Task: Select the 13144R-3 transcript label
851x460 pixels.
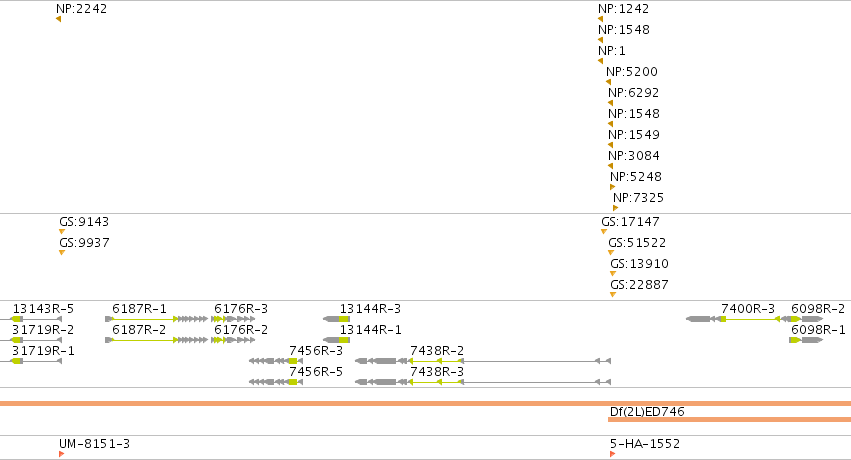Action: 370,309
